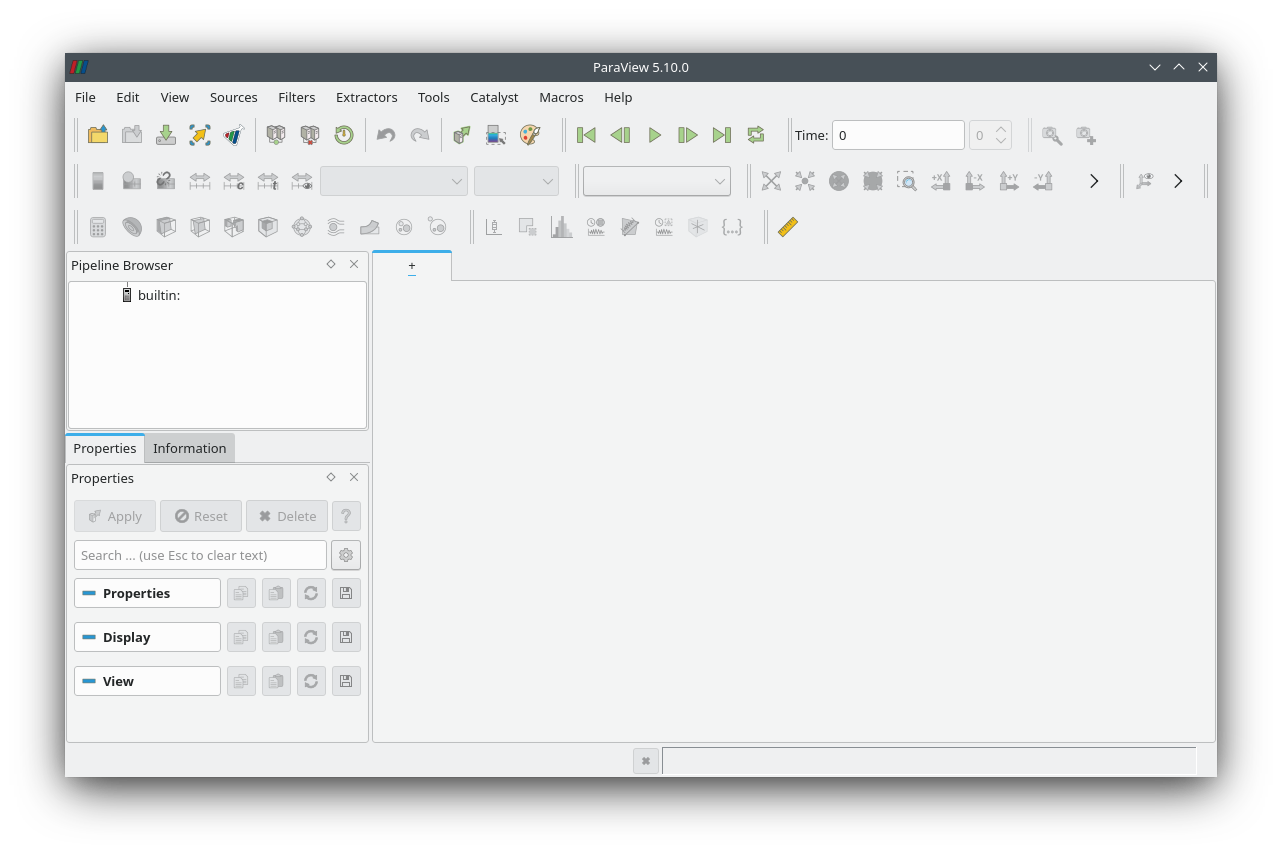Increase the time step spinner value

(1001, 129)
